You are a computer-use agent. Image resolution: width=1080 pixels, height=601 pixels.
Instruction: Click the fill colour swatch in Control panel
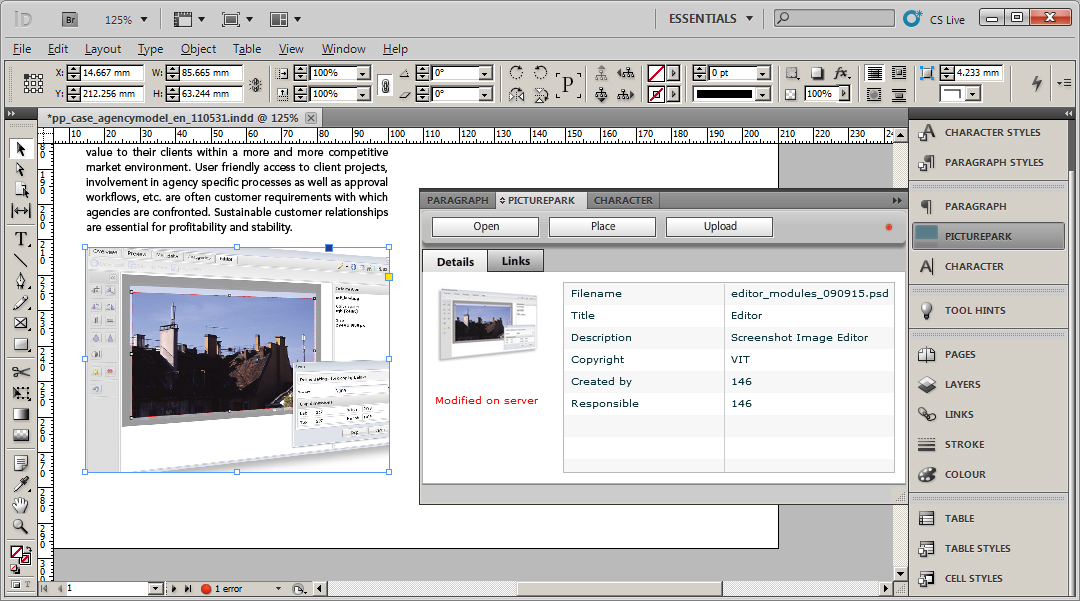pyautogui.click(x=656, y=73)
